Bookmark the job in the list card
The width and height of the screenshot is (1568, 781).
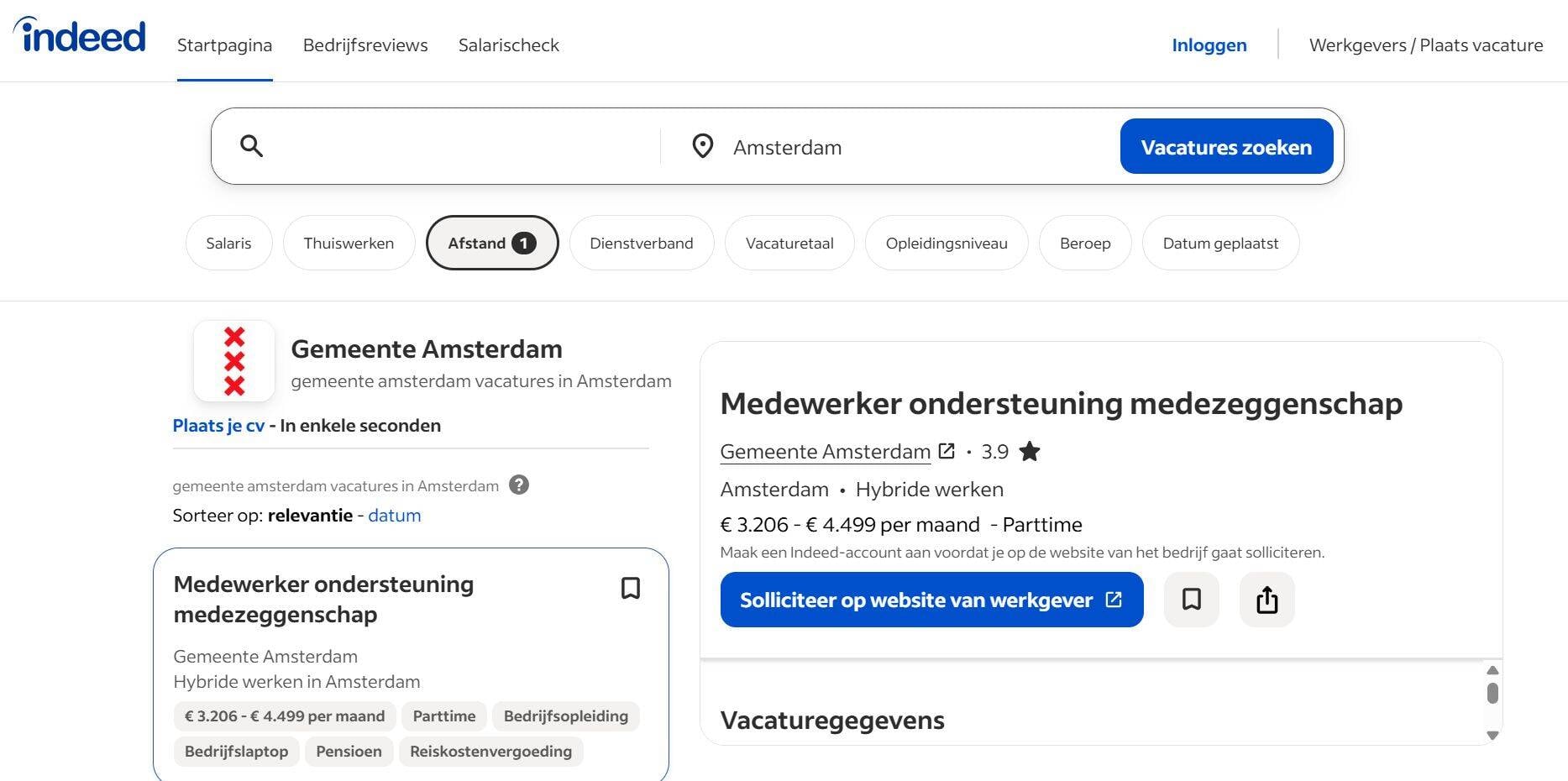click(x=631, y=588)
